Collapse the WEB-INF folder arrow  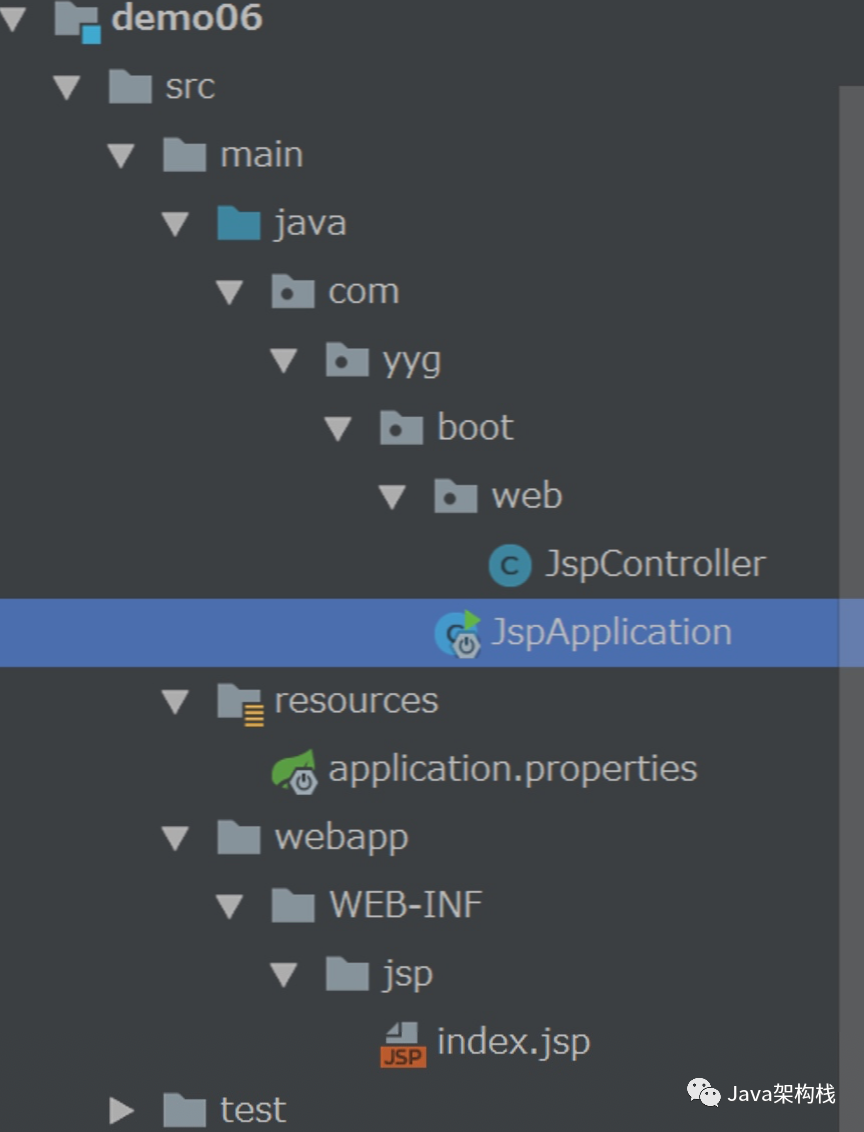coord(230,906)
